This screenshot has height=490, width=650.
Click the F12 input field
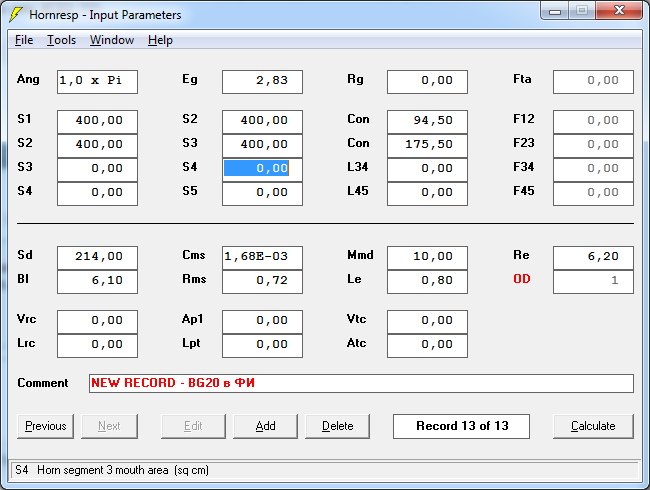tap(593, 122)
